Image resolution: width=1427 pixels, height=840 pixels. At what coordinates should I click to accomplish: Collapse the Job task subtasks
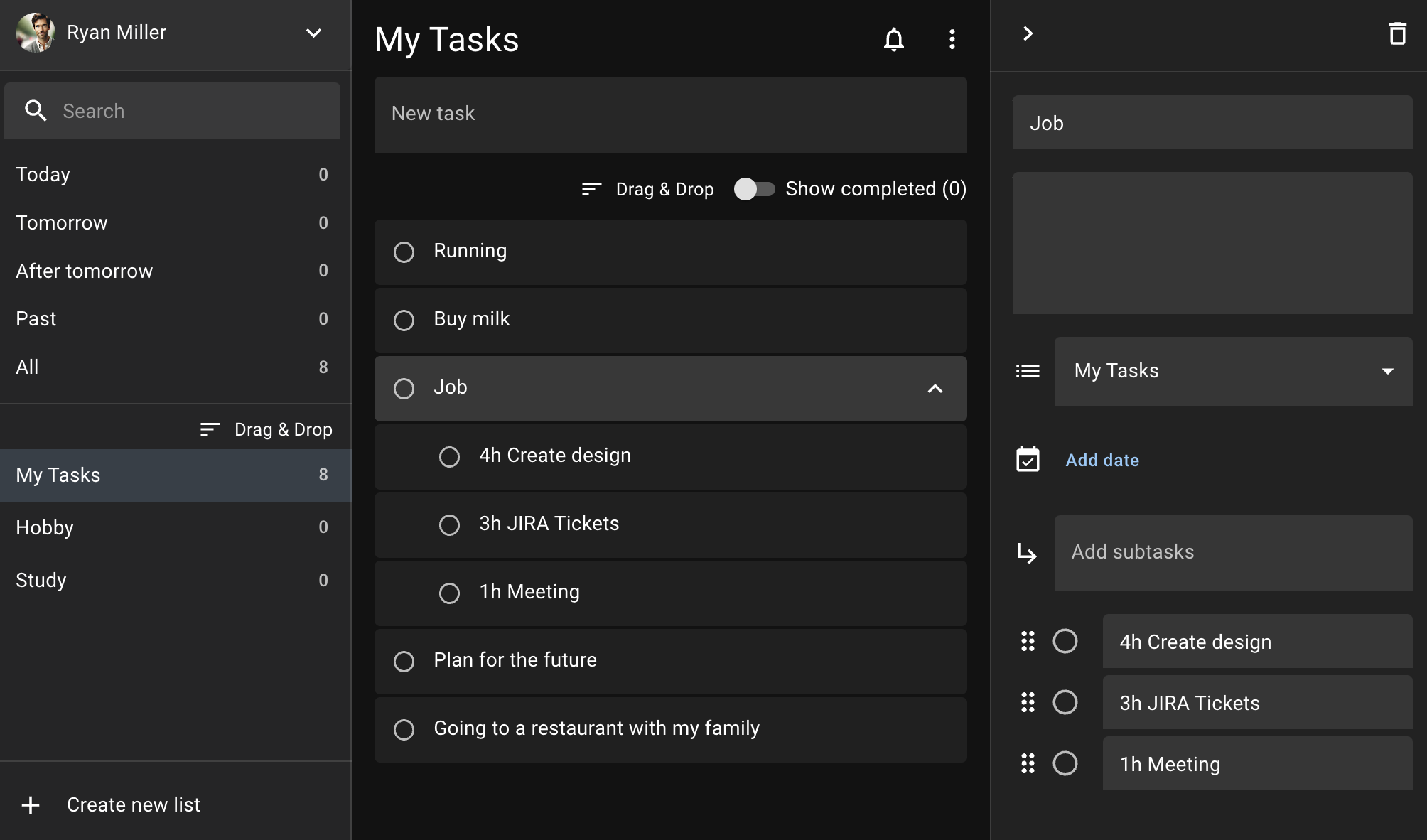click(935, 389)
